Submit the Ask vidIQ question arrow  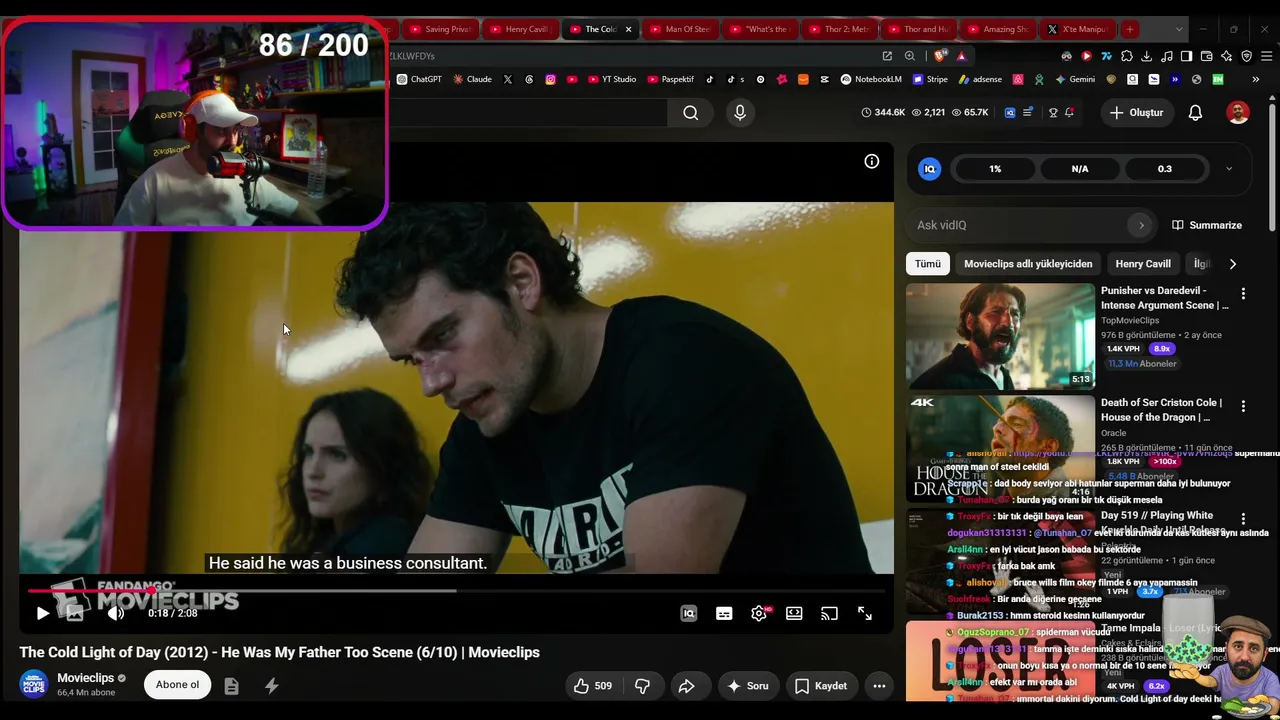(x=1141, y=225)
